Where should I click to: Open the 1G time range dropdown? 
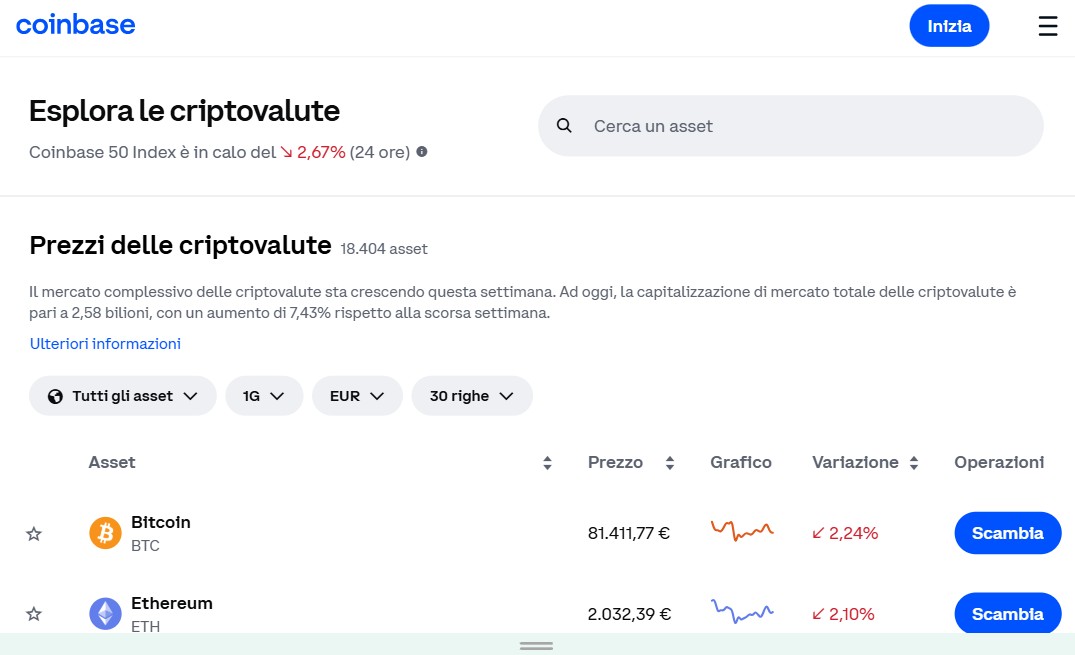click(x=264, y=396)
